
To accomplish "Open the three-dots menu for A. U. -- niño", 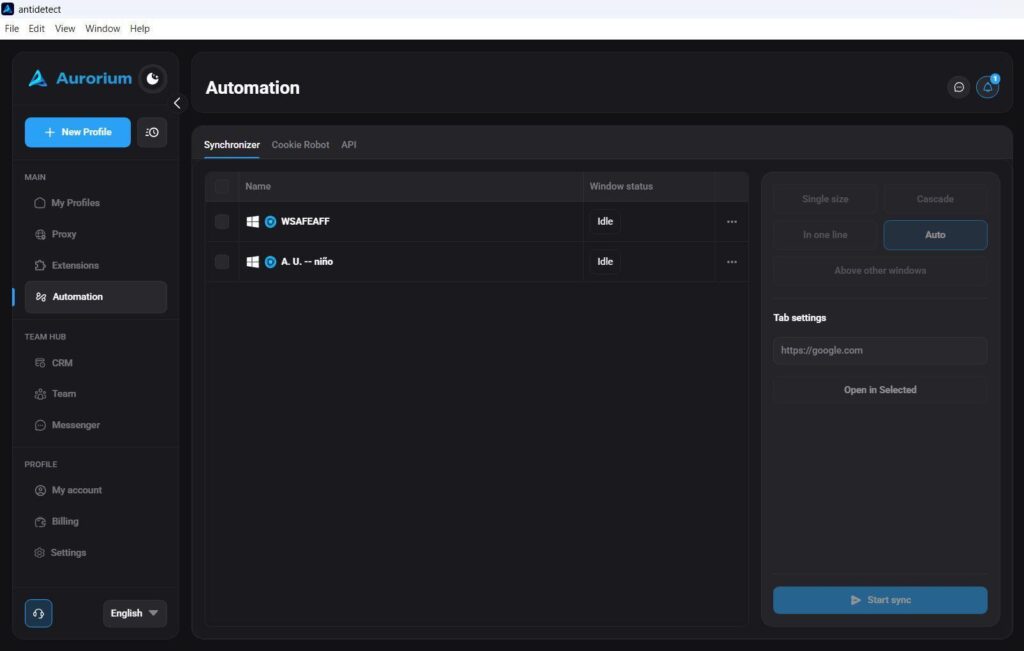I will [x=731, y=262].
